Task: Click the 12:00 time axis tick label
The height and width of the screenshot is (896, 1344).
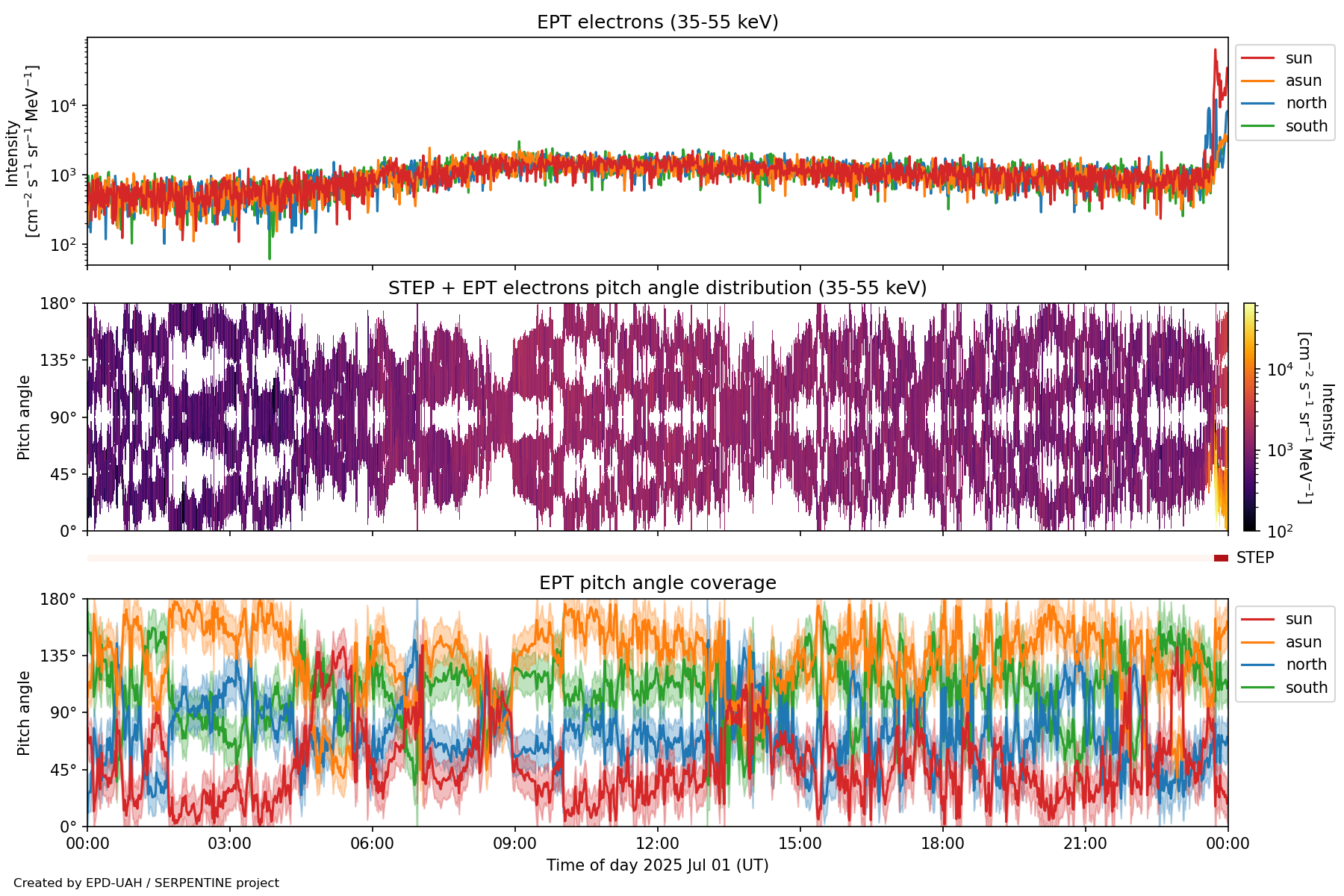Action: click(x=657, y=844)
